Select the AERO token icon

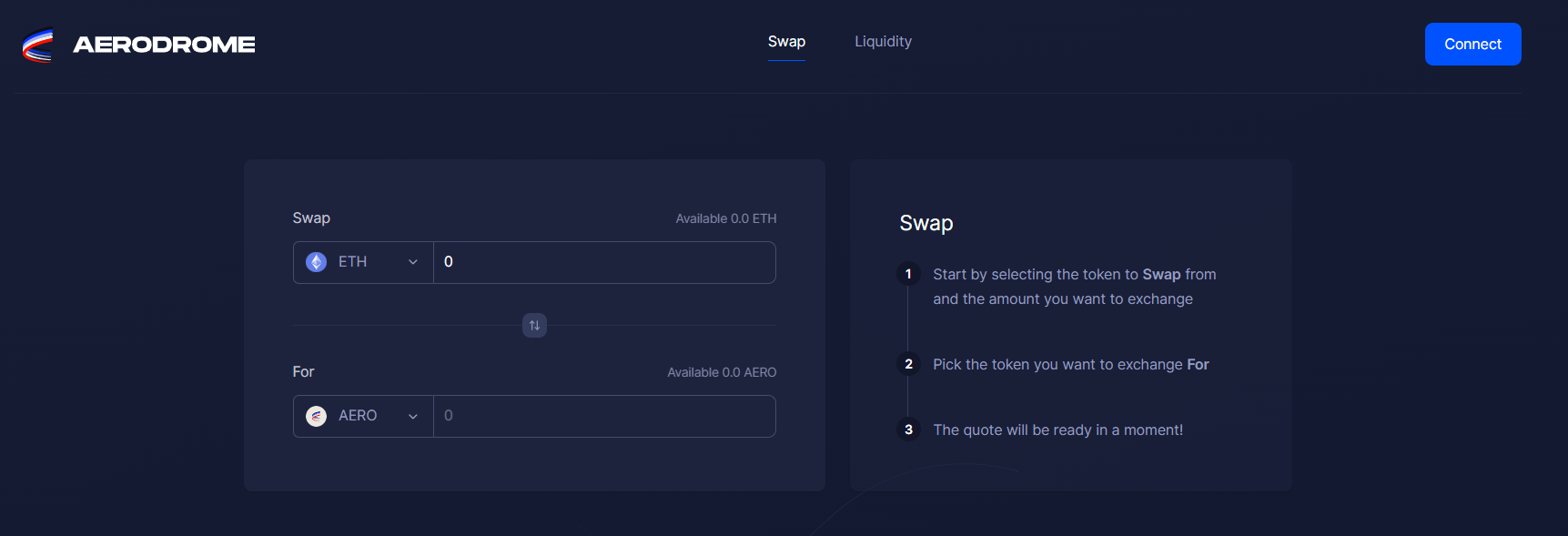[x=316, y=415]
